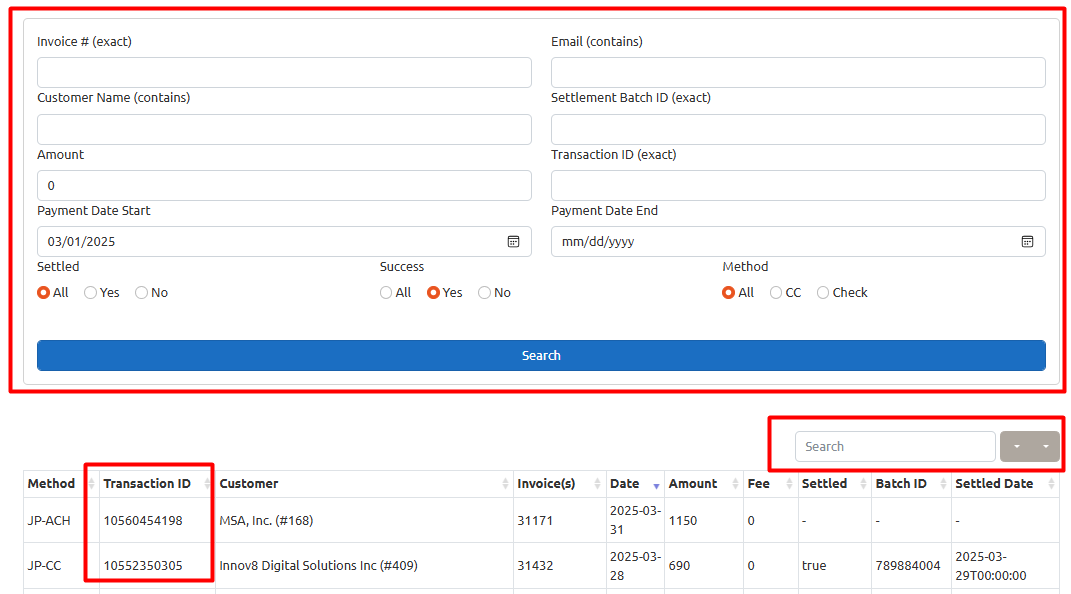Open the second gray dropdown beside table search
This screenshot has width=1071, height=594.
pyautogui.click(x=1046, y=447)
